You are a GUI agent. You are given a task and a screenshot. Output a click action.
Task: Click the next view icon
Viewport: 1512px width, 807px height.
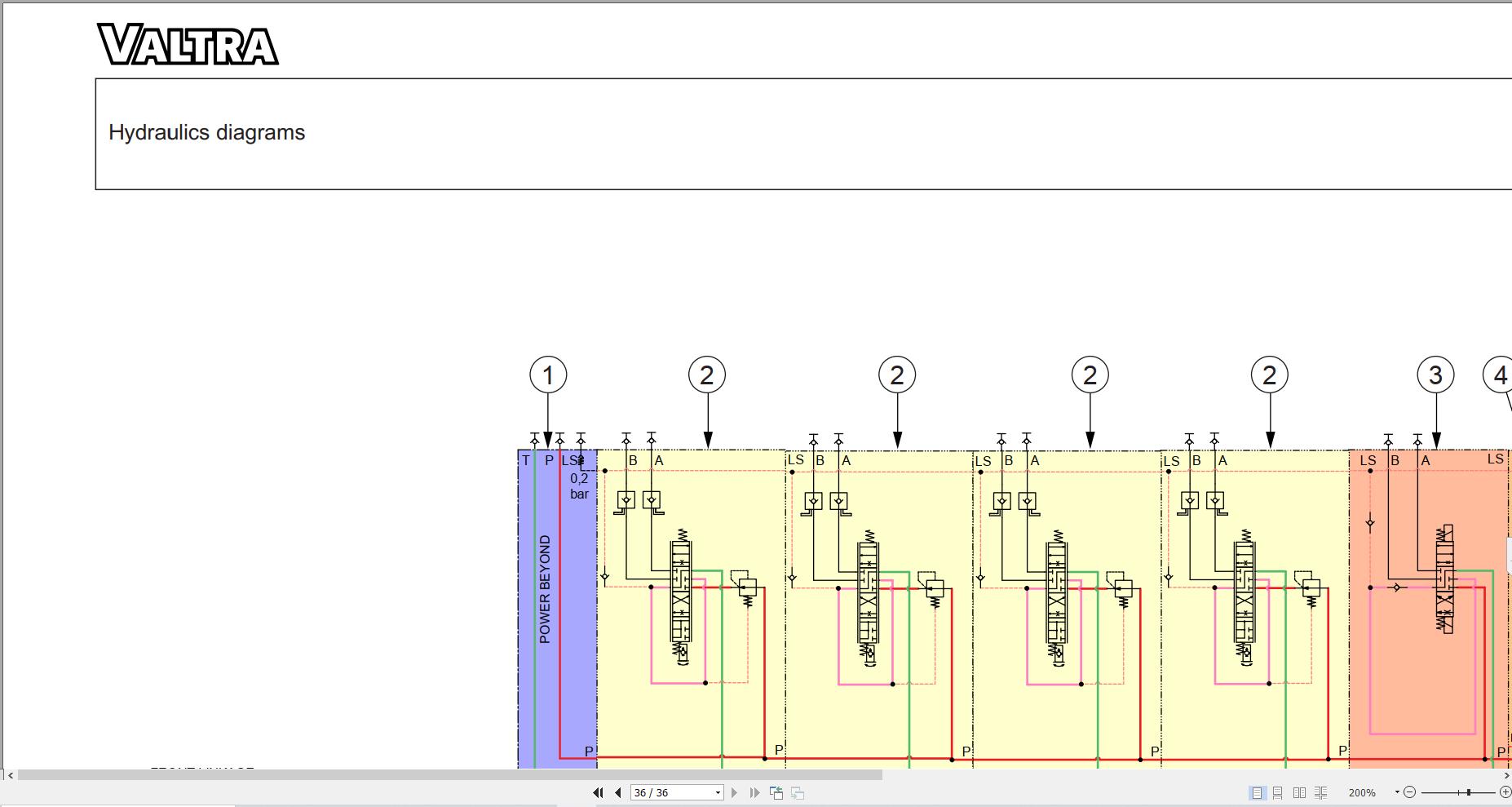pos(798,792)
